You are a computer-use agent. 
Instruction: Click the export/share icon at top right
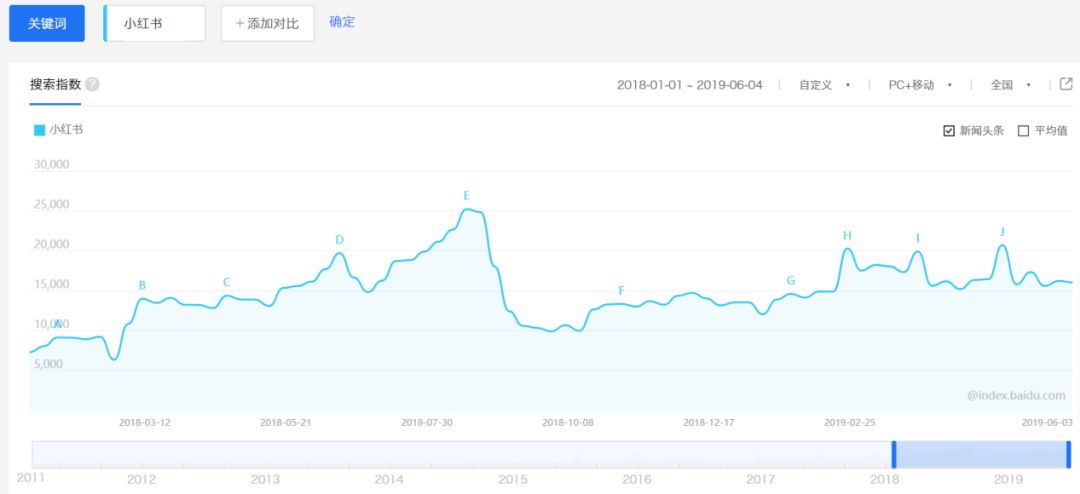click(x=1066, y=84)
